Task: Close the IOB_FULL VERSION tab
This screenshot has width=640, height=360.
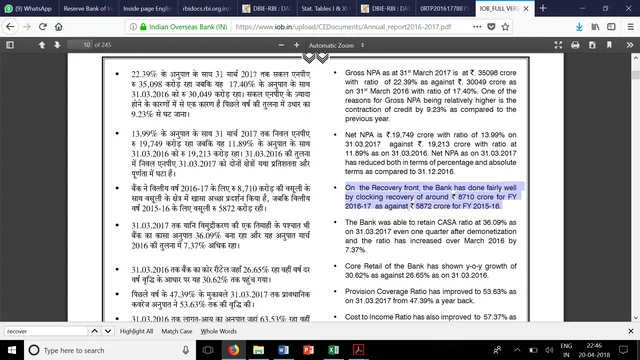Action: 526,9
